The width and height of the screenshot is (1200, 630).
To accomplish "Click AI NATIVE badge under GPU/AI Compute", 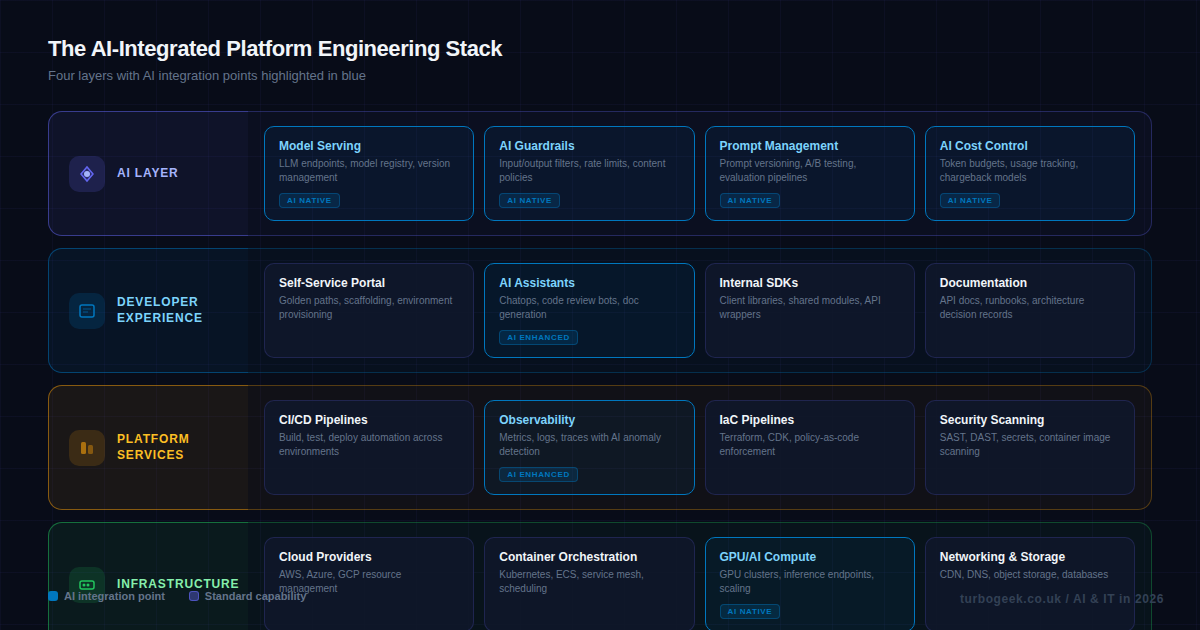I will click(750, 611).
